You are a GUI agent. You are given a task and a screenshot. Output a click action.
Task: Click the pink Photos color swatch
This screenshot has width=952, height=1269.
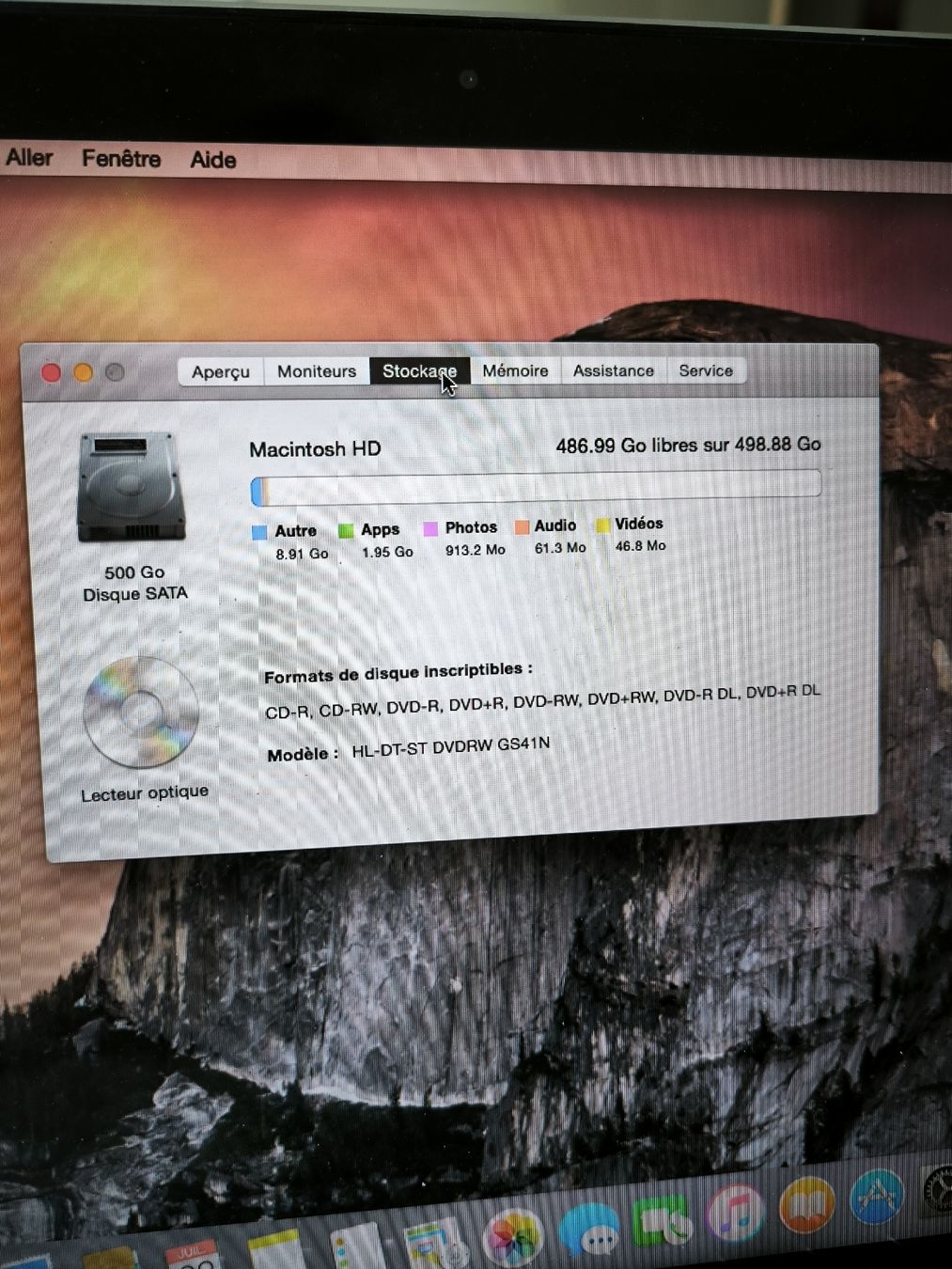[x=430, y=529]
